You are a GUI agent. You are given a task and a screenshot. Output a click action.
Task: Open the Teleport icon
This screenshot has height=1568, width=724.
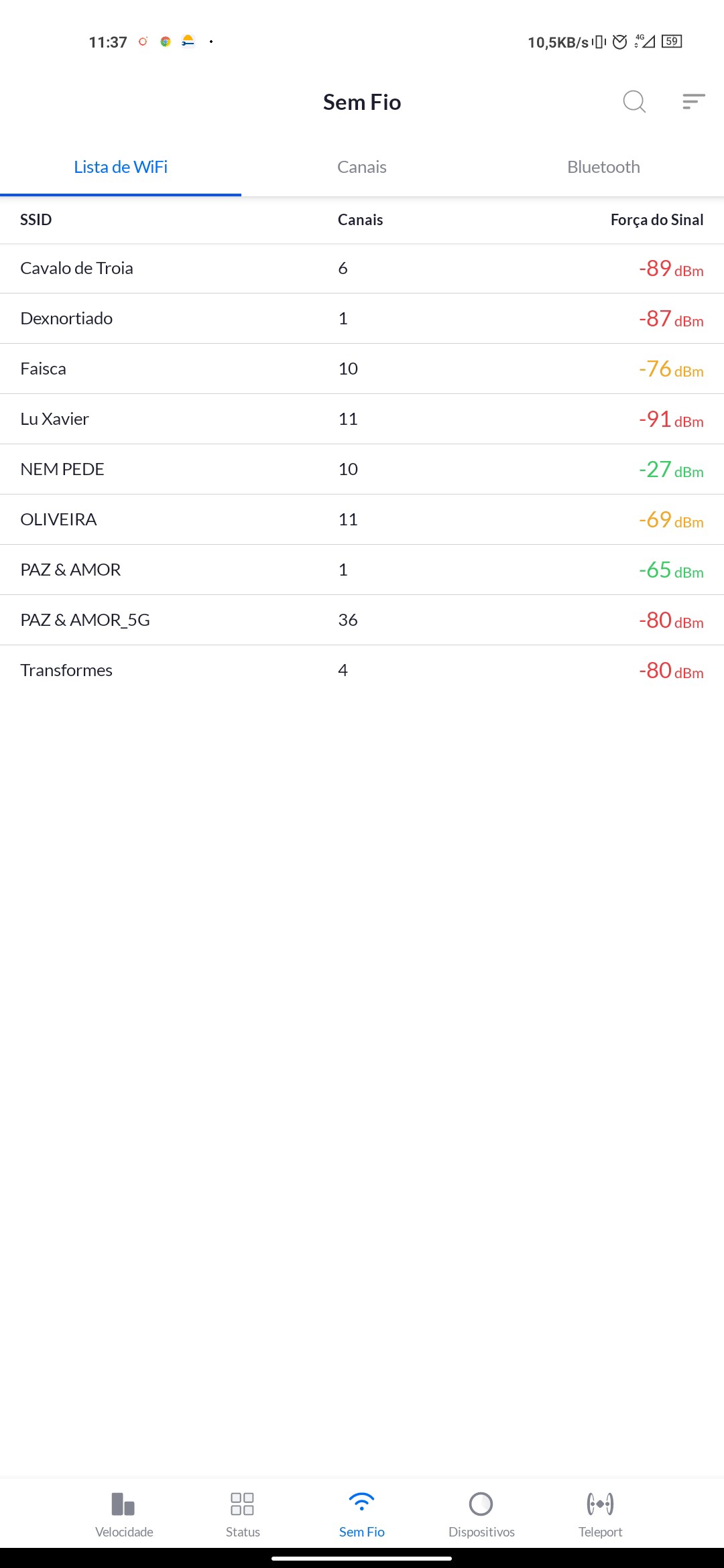pos(600,1504)
